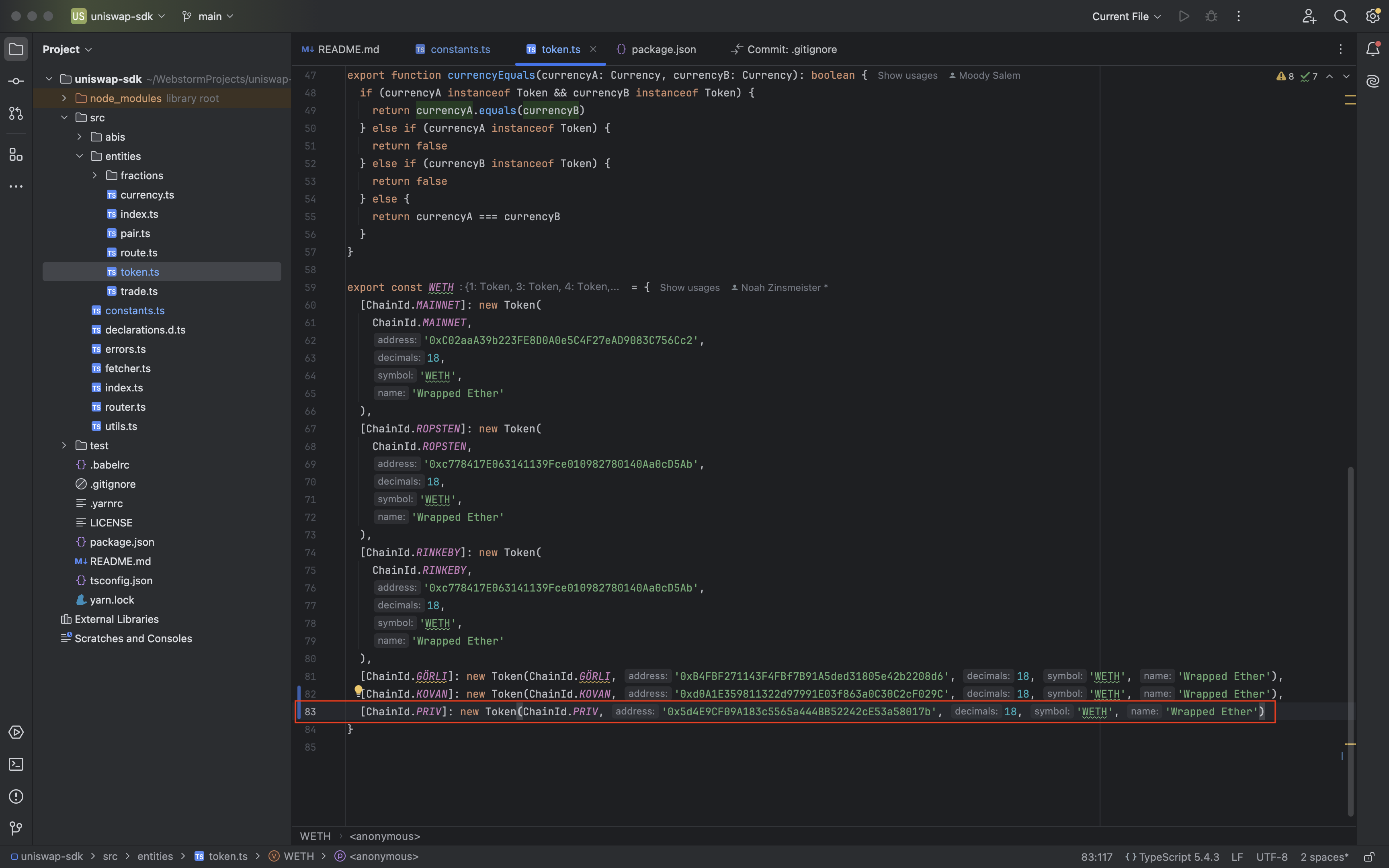Viewport: 1389px width, 868px height.
Task: Open the Problems tool window icon
Action: pos(16,797)
